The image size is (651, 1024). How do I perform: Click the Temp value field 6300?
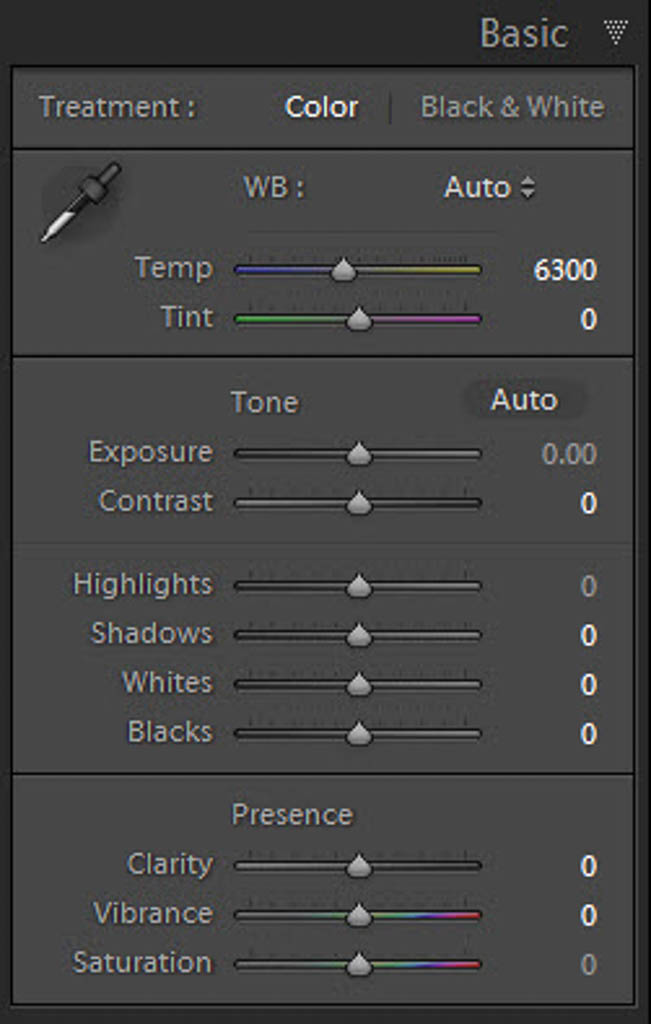tap(565, 270)
